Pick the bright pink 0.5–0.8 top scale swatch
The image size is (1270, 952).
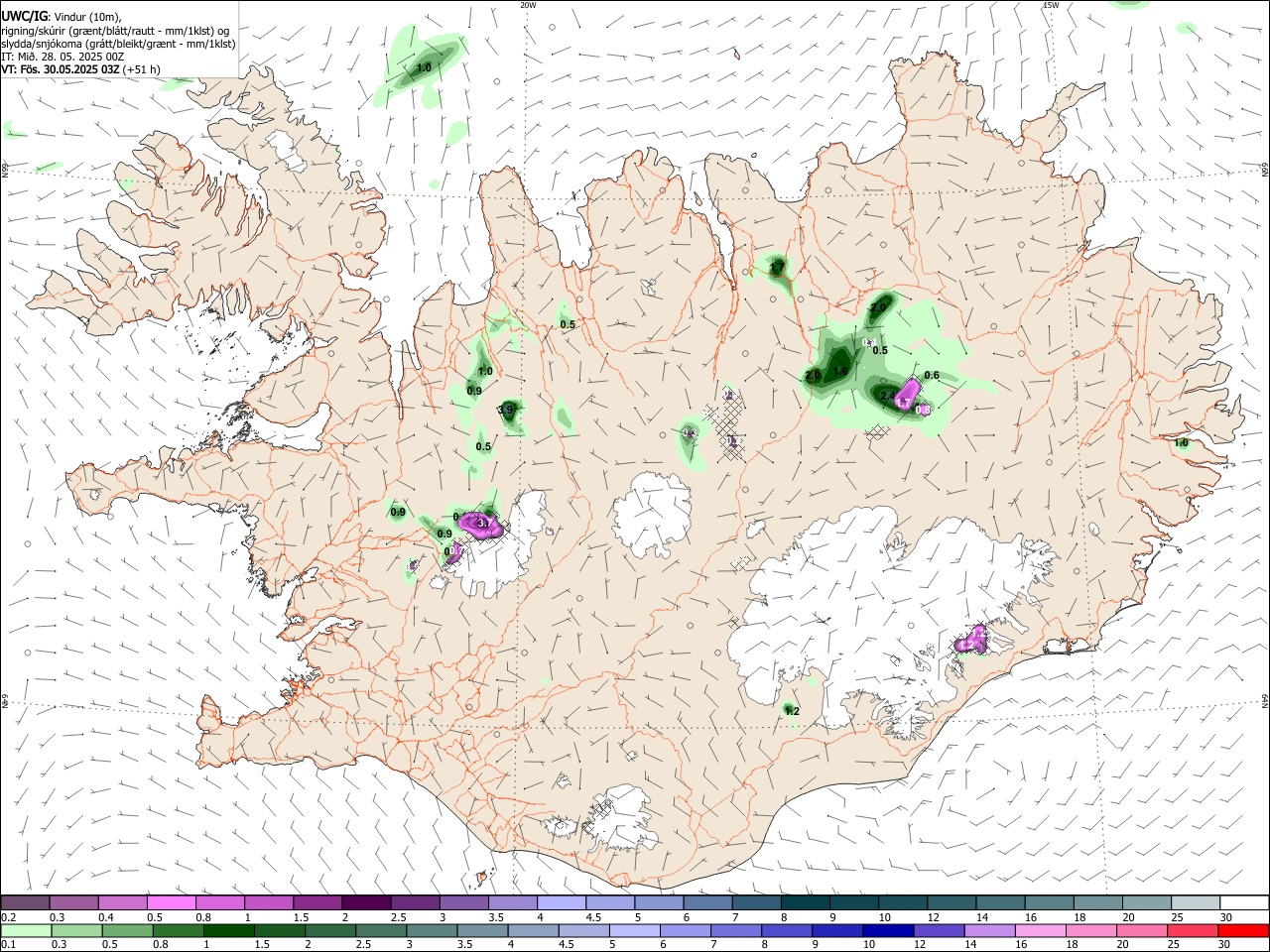pos(172,902)
